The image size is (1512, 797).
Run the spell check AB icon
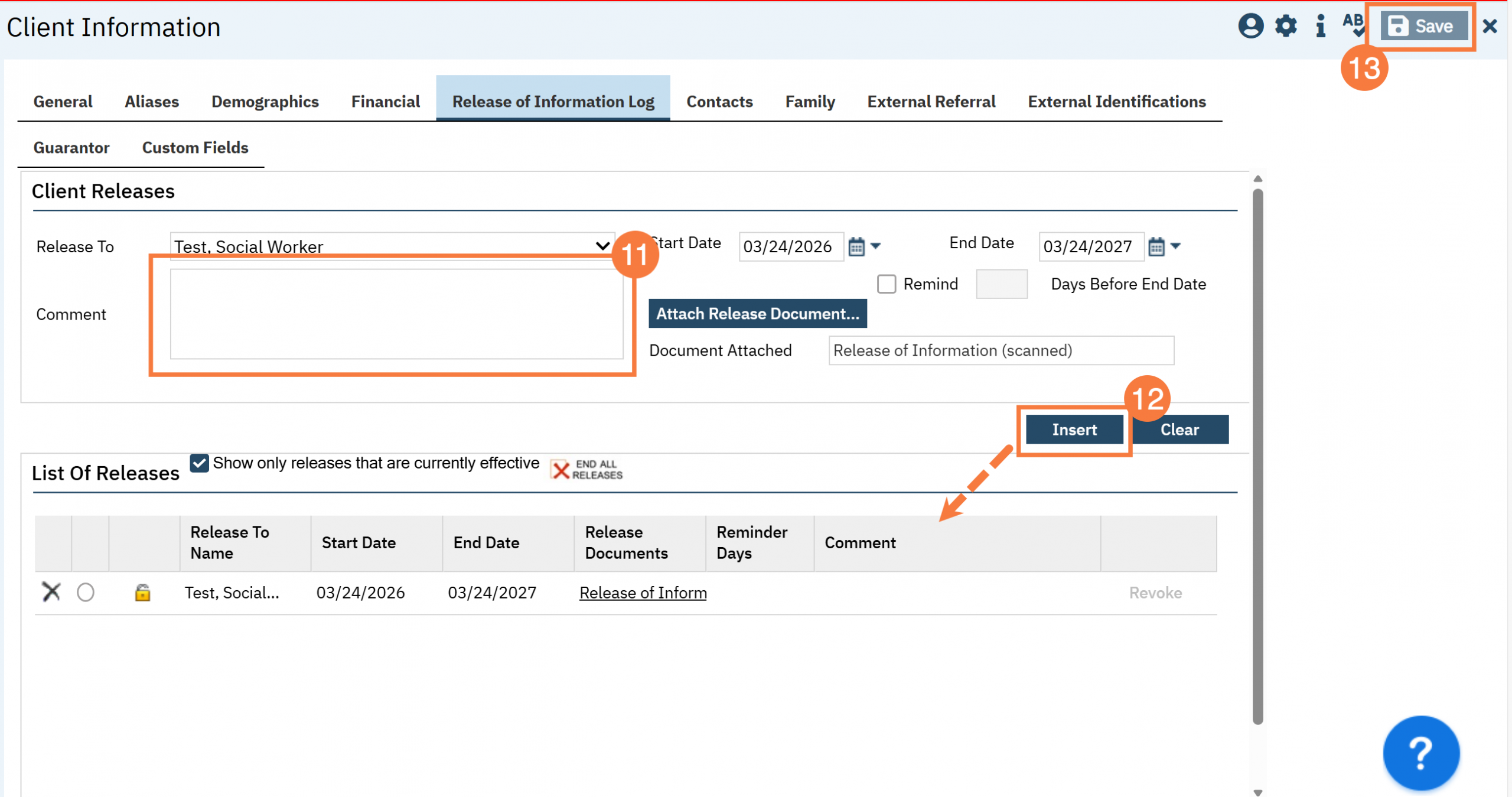[1353, 25]
